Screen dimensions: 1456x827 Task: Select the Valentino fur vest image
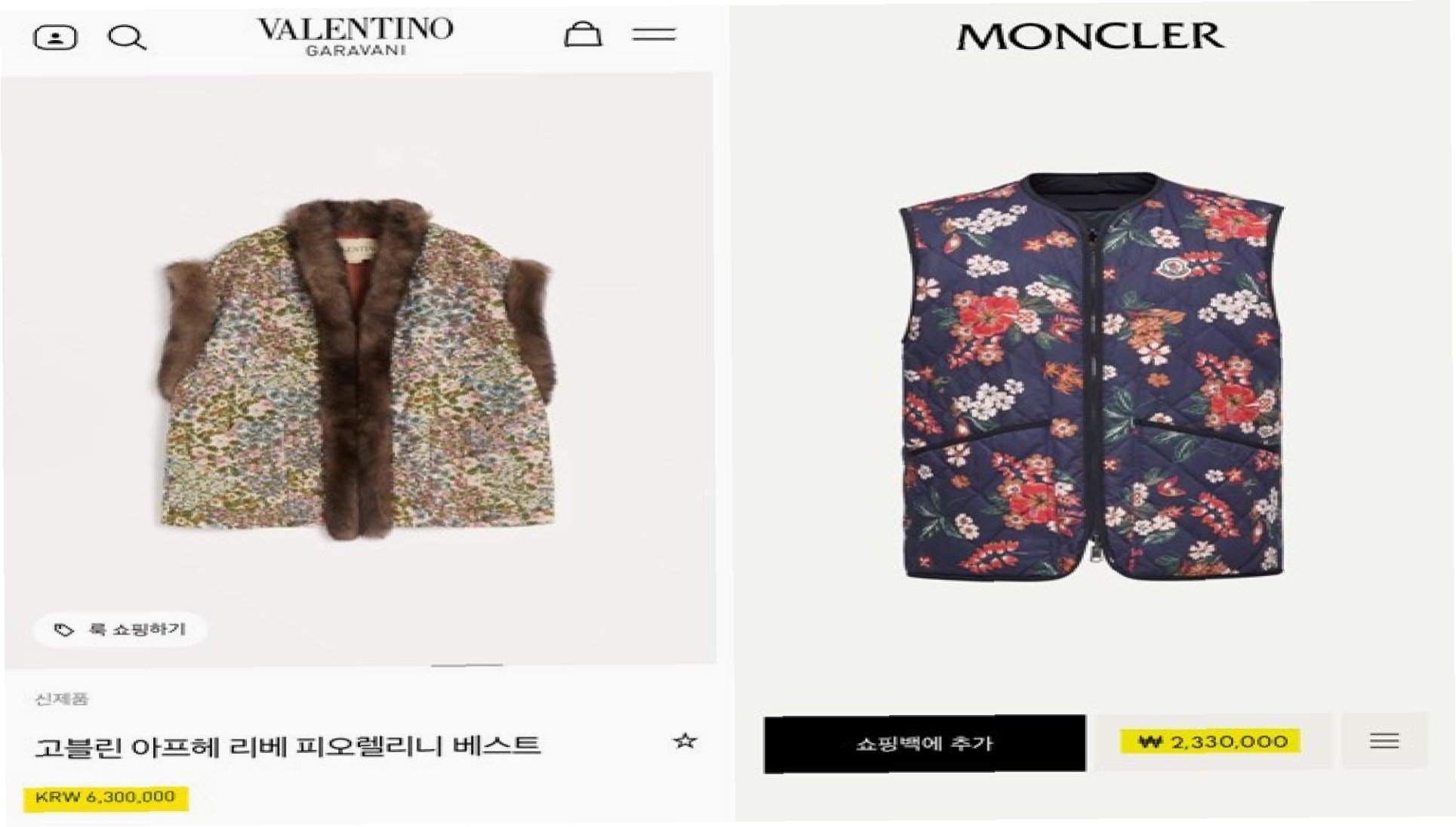click(x=356, y=369)
